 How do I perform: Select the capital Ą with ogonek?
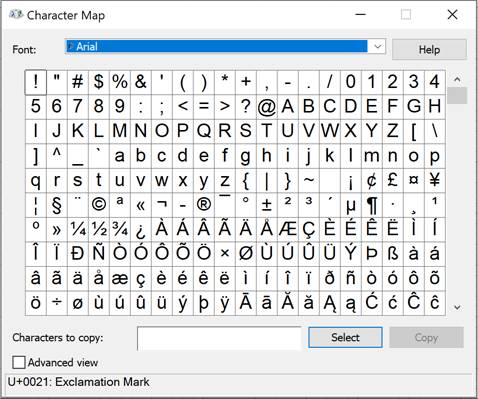[x=330, y=303]
